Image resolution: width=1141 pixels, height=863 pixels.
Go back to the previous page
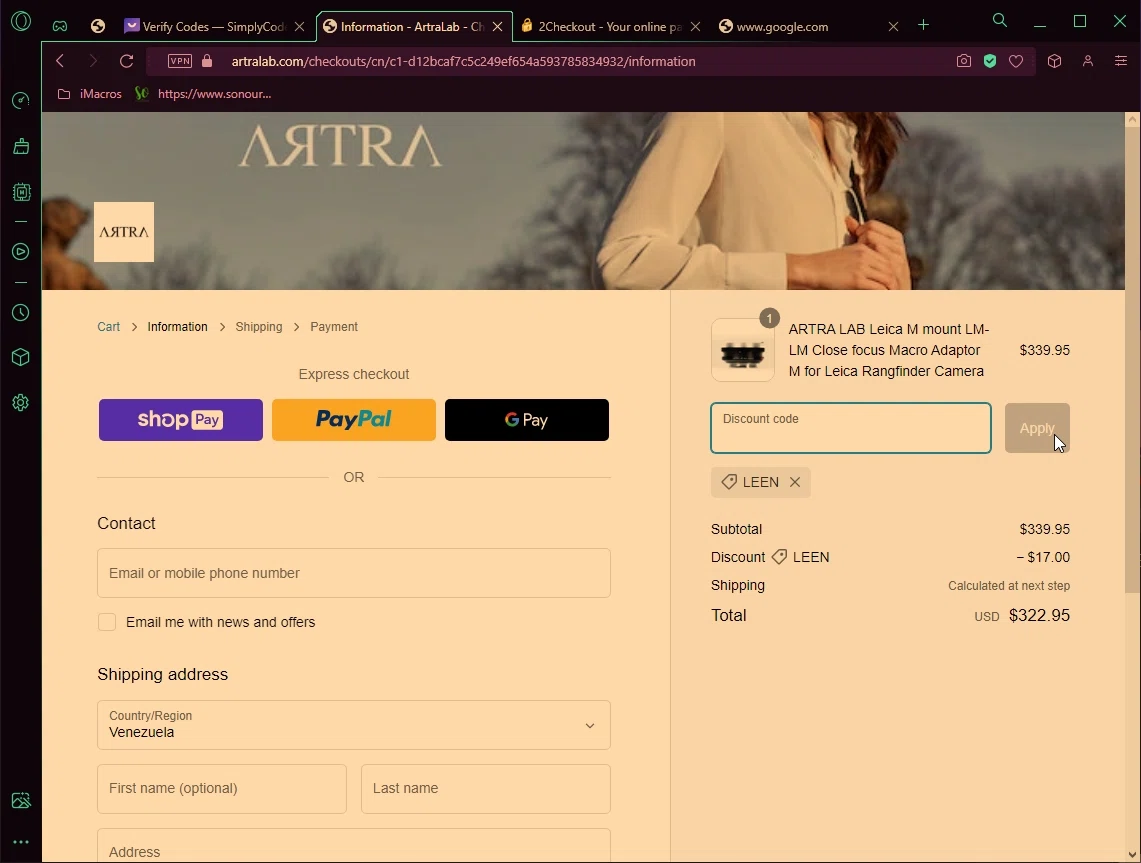tap(60, 61)
